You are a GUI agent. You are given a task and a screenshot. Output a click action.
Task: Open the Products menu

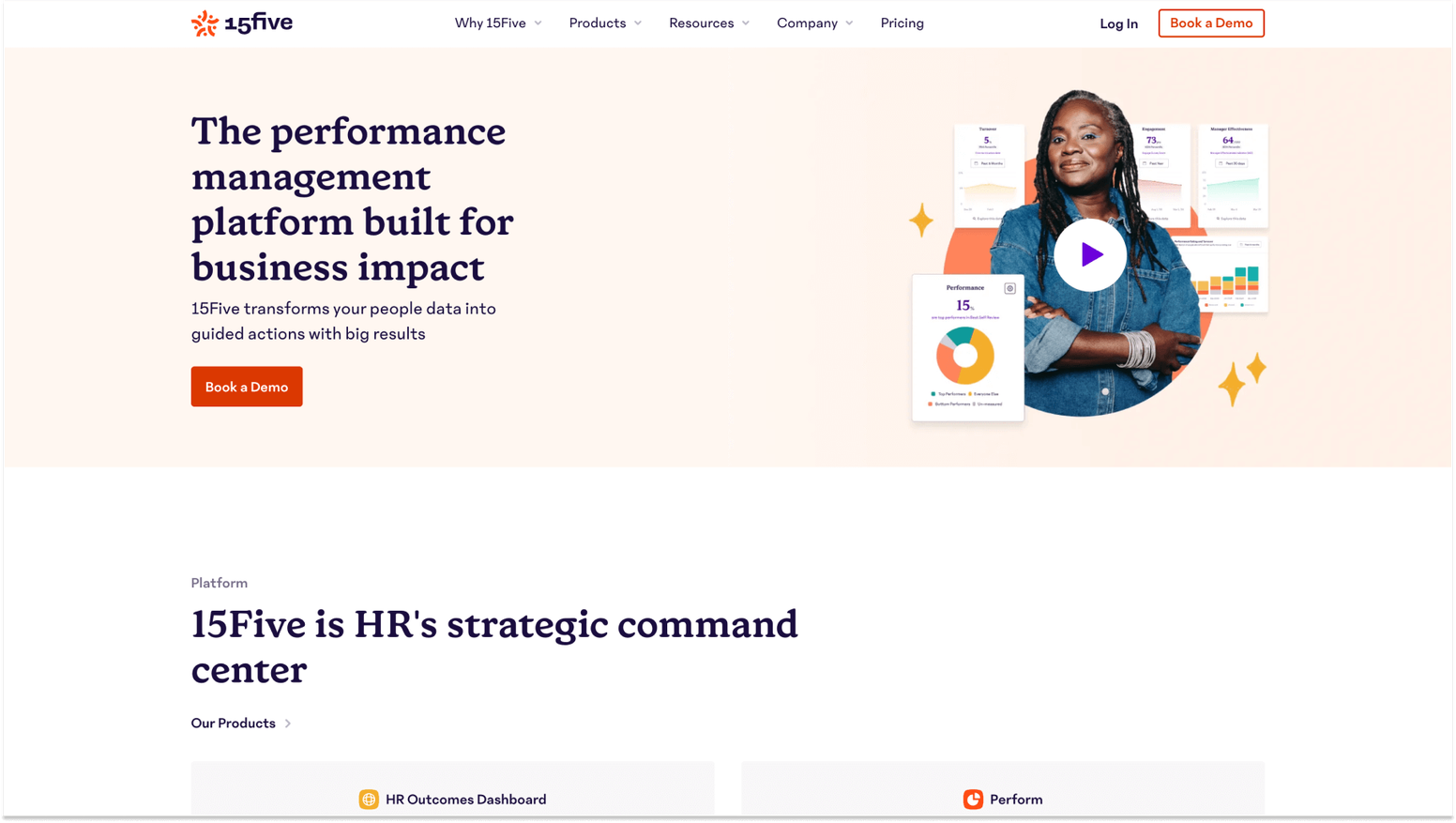tap(605, 23)
